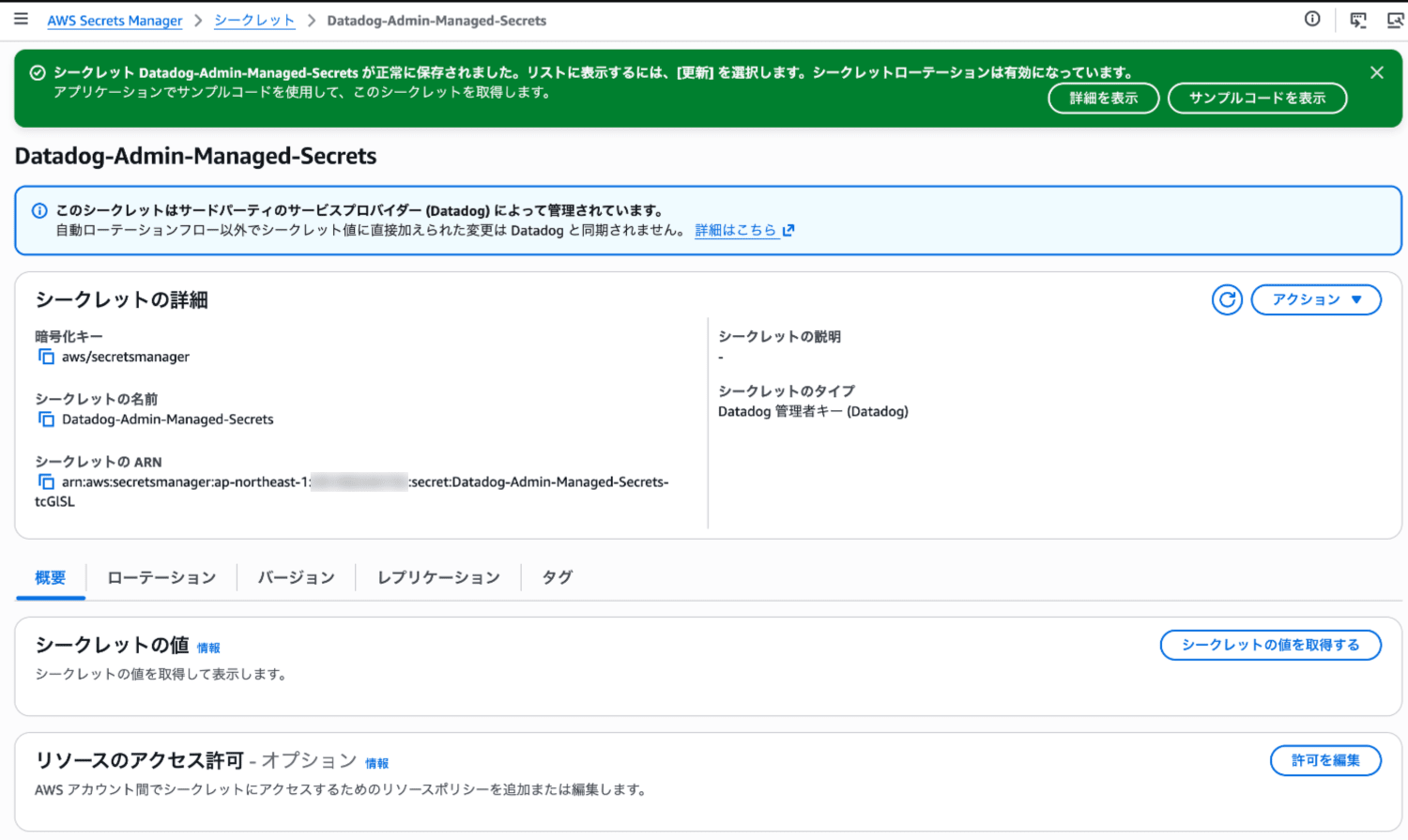Image resolution: width=1408 pixels, height=840 pixels.
Task: Click the external link icon beside 詳細はこちら
Action: pyautogui.click(x=788, y=230)
